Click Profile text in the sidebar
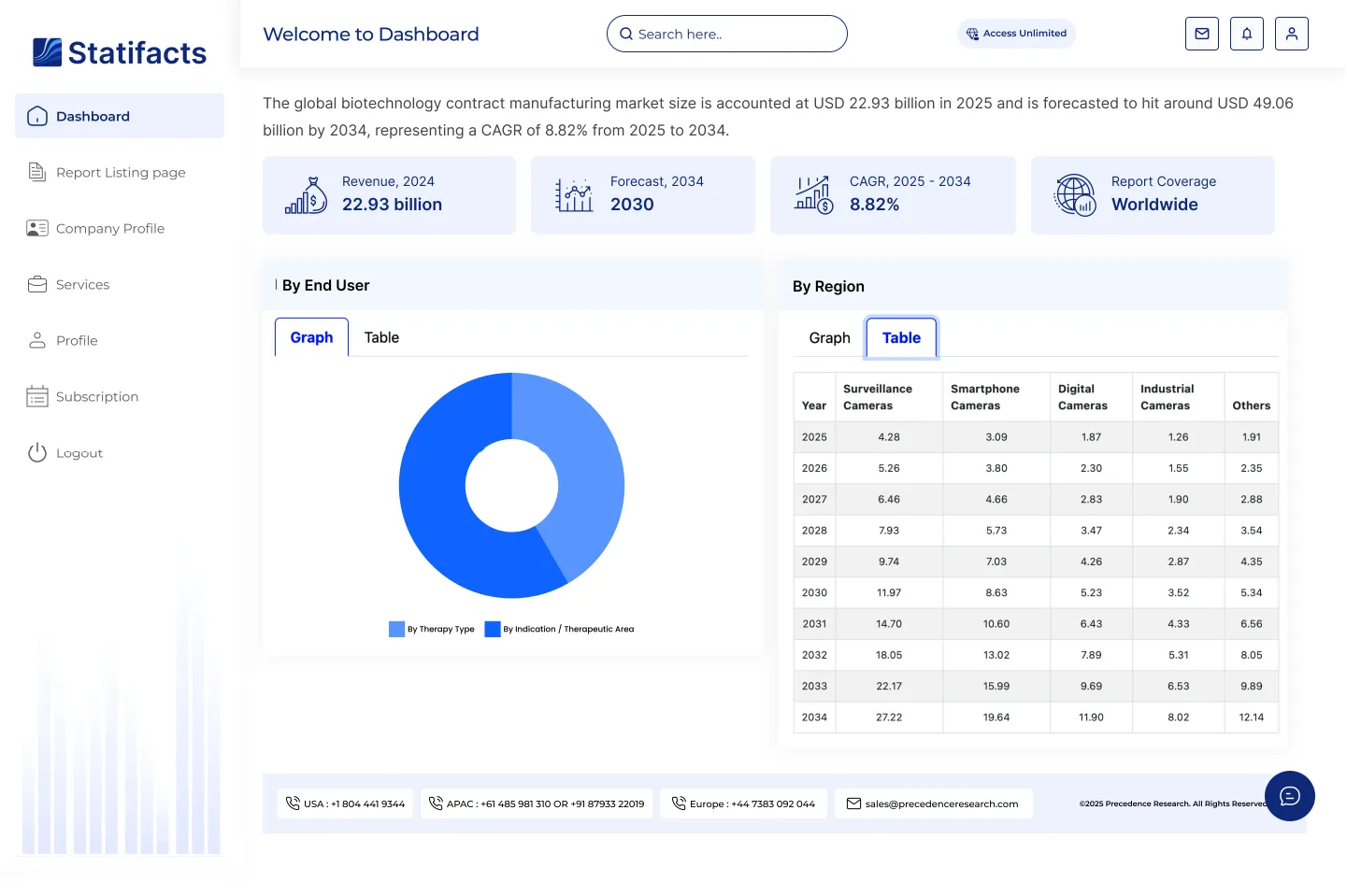This screenshot has width=1347, height=896. 77,341
